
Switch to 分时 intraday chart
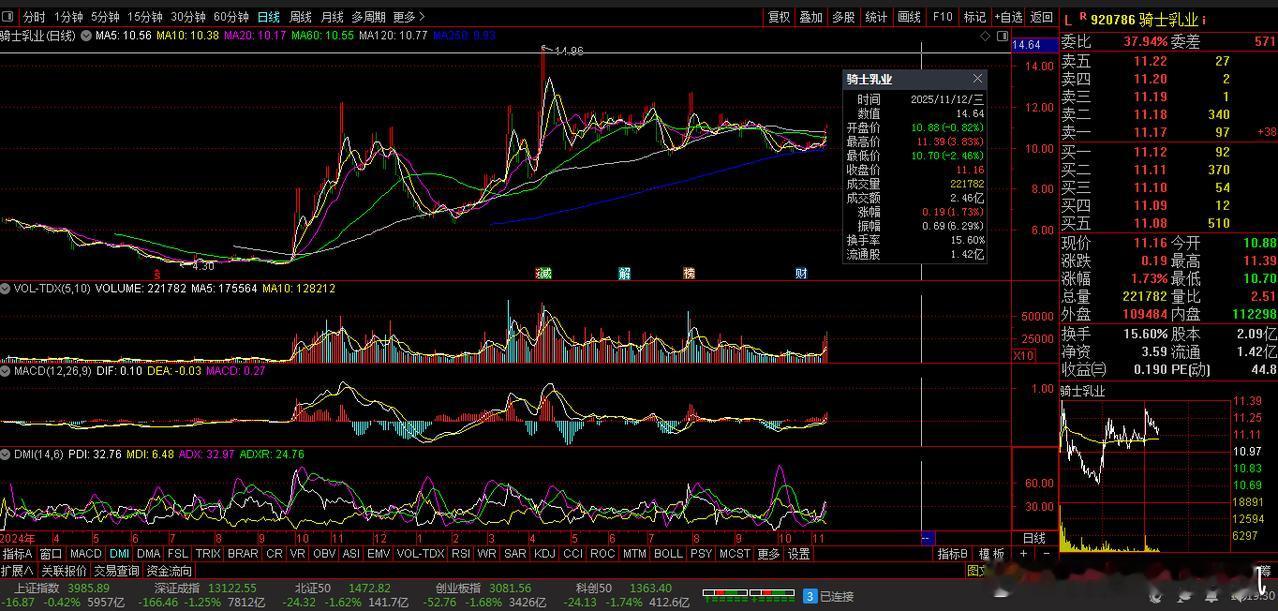coord(34,17)
